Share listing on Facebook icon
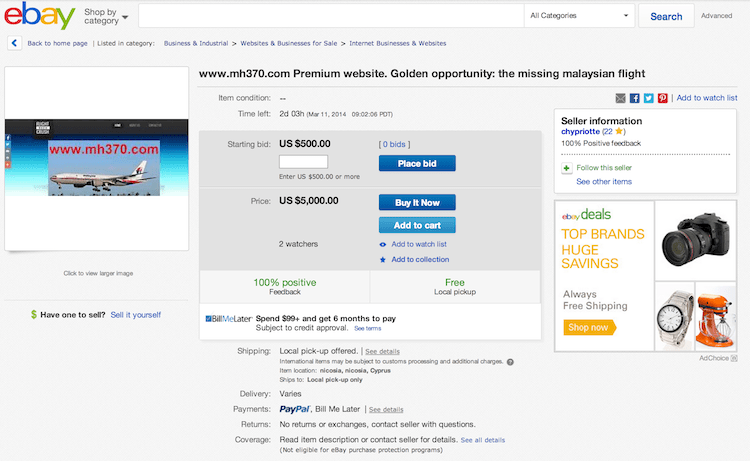750x461 pixels. coord(635,98)
